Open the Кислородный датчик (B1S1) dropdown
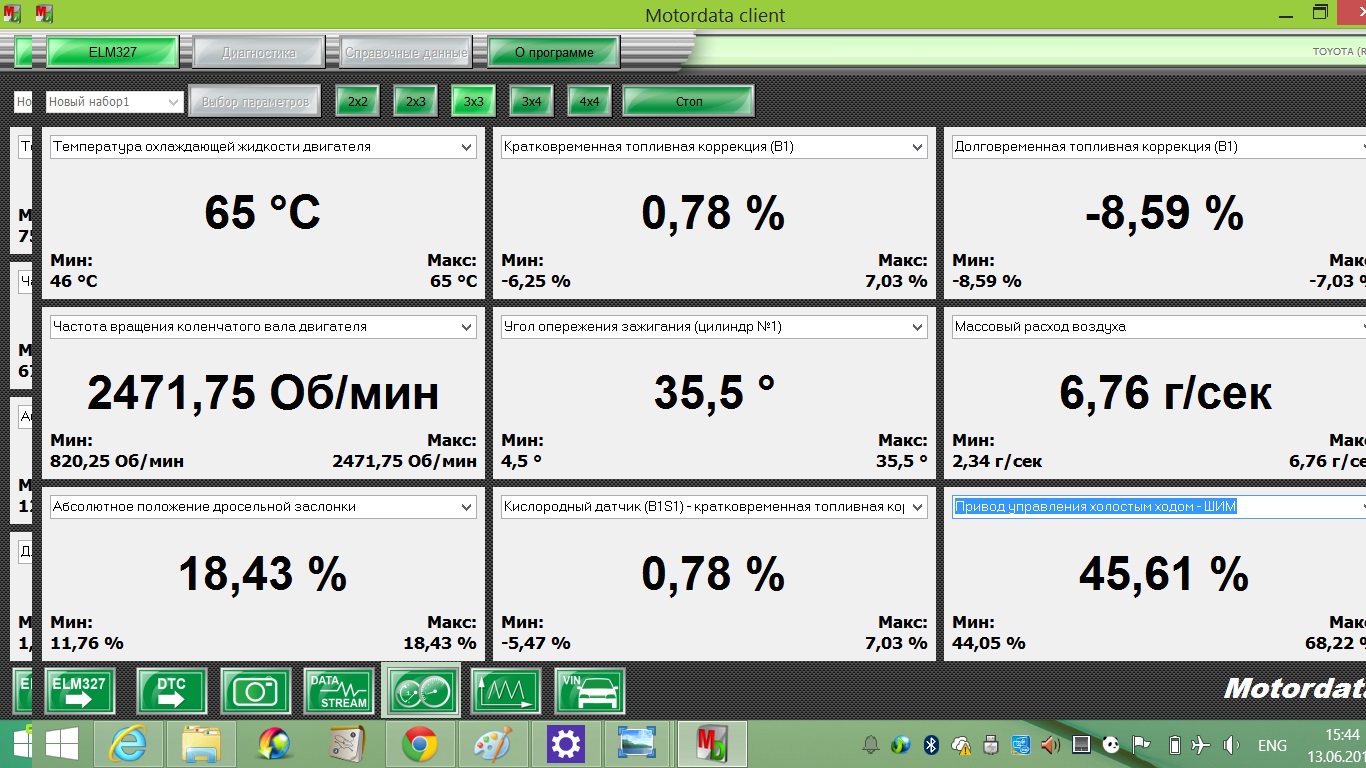1366x768 pixels. click(714, 507)
